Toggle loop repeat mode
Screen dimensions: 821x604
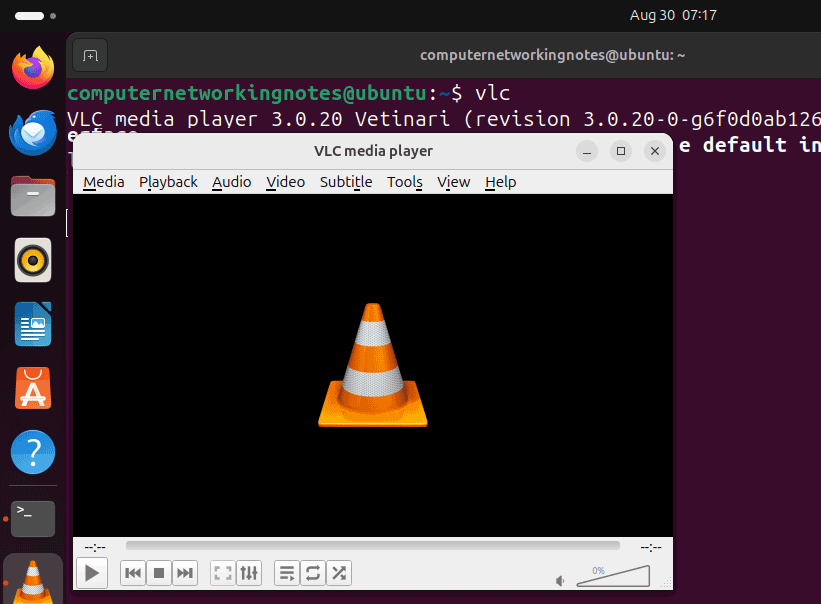313,573
